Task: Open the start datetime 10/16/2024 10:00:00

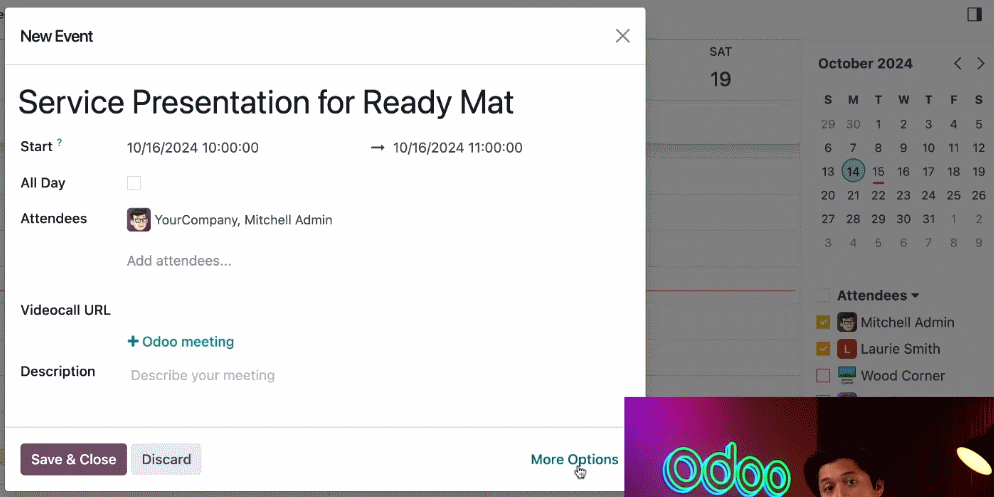Action: [193, 148]
